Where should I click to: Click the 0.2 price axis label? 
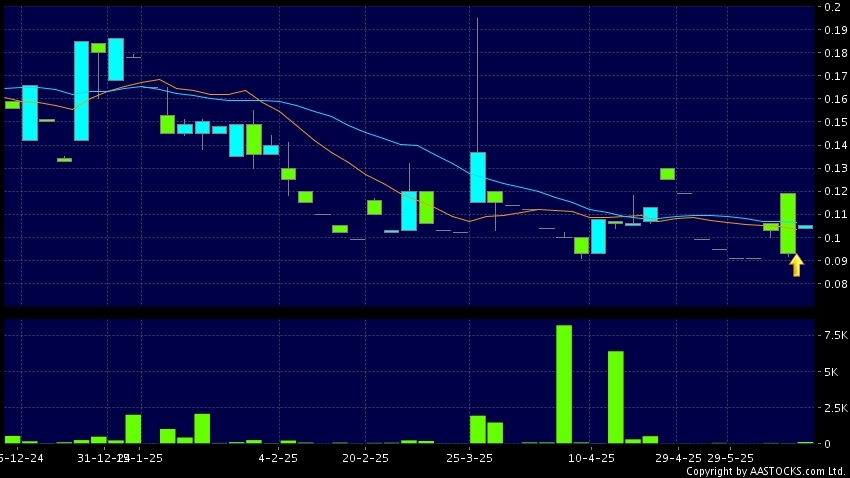point(833,7)
